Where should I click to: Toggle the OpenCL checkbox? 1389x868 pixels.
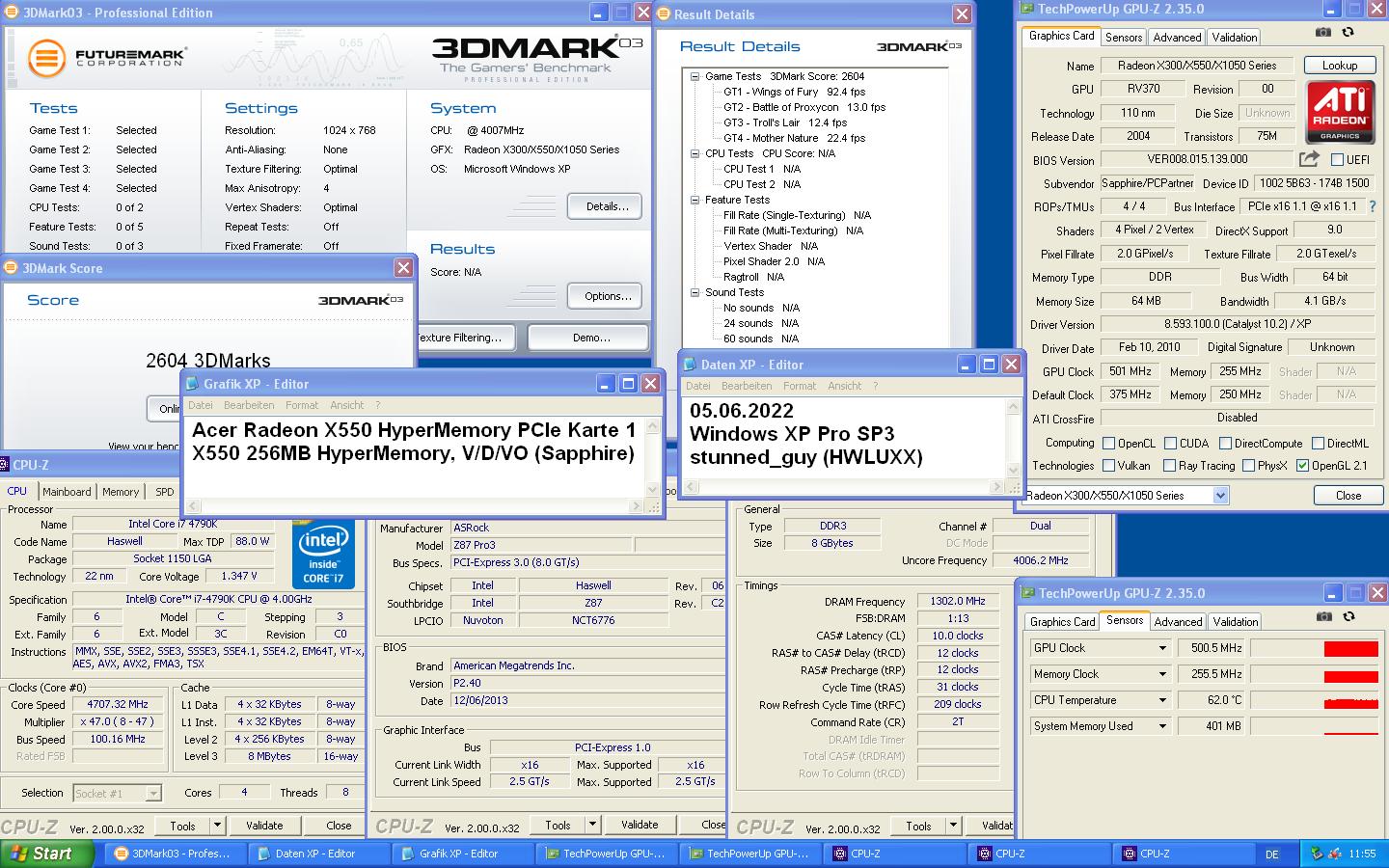coord(1109,444)
